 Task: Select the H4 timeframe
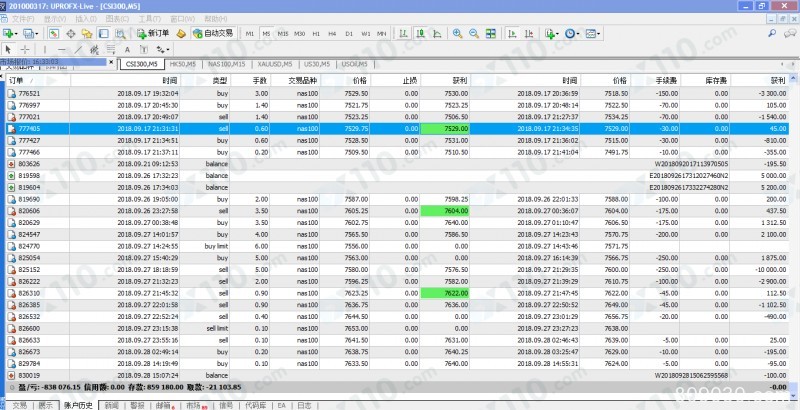coord(332,34)
